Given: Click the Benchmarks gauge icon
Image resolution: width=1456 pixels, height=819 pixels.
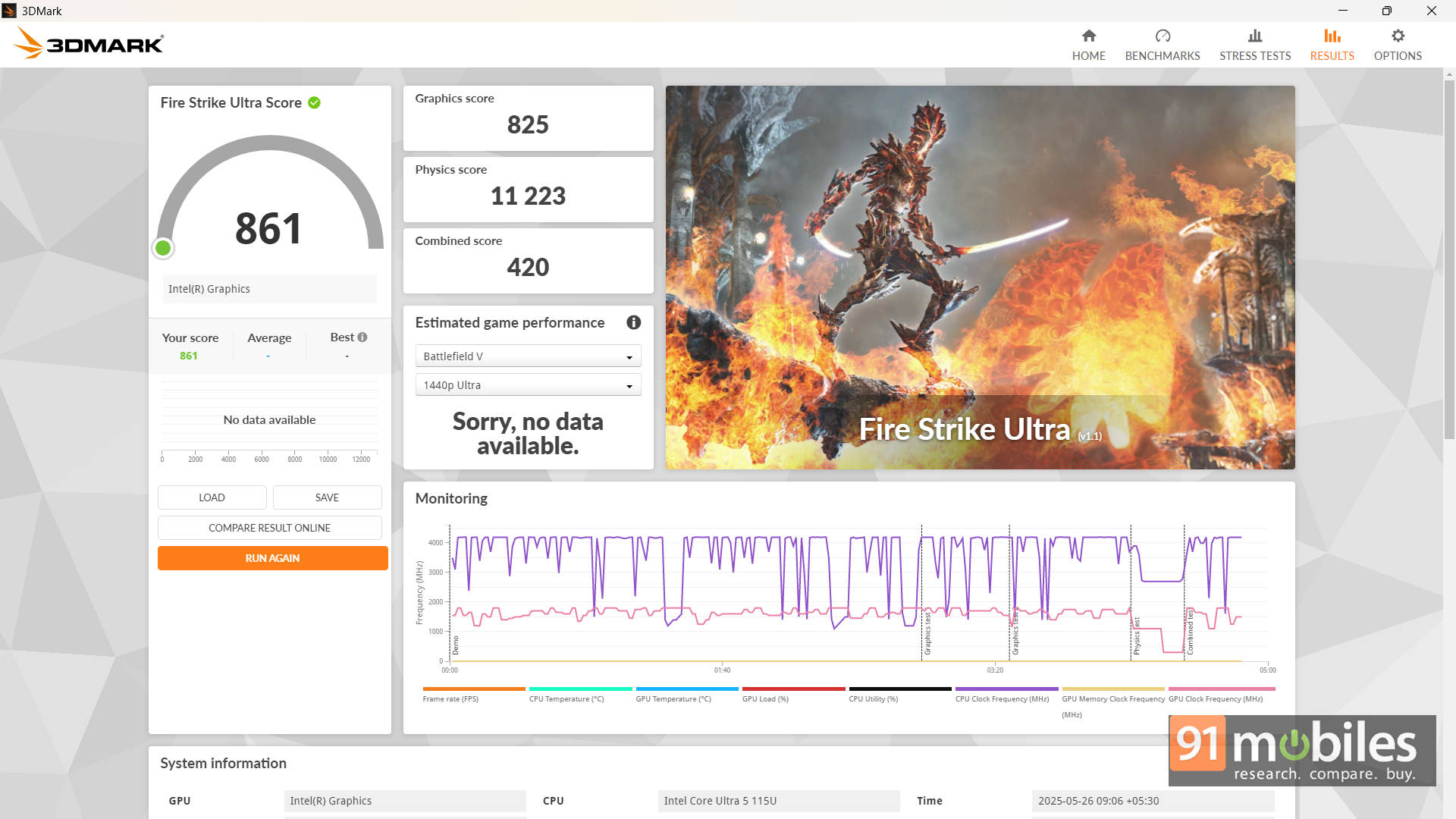Looking at the screenshot, I should [1163, 36].
